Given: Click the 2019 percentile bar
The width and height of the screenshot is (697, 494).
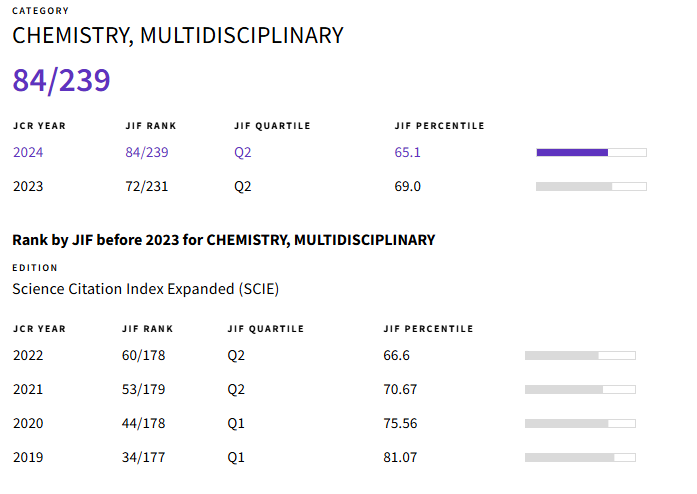Looking at the screenshot, I should (580, 457).
